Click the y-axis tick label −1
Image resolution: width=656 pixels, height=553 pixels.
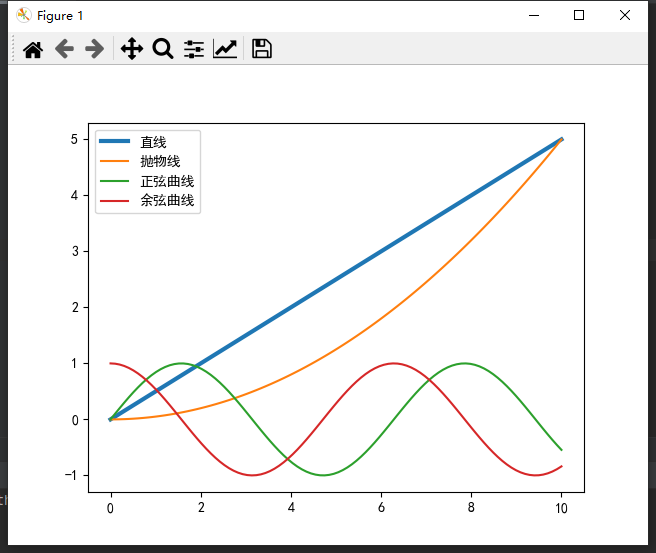(71, 475)
